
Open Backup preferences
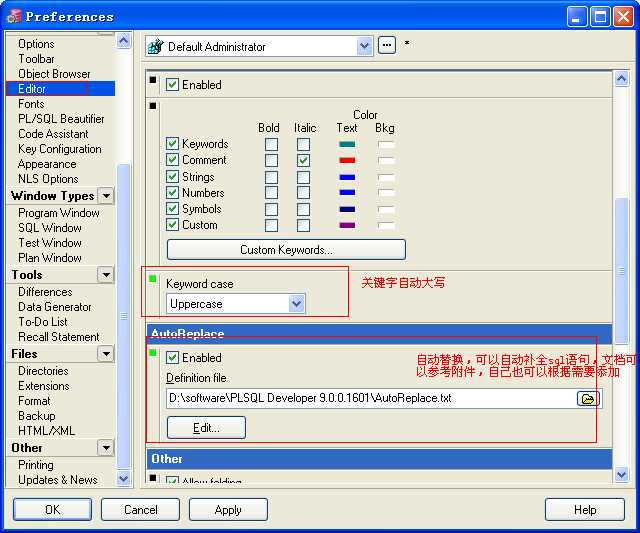click(x=37, y=415)
